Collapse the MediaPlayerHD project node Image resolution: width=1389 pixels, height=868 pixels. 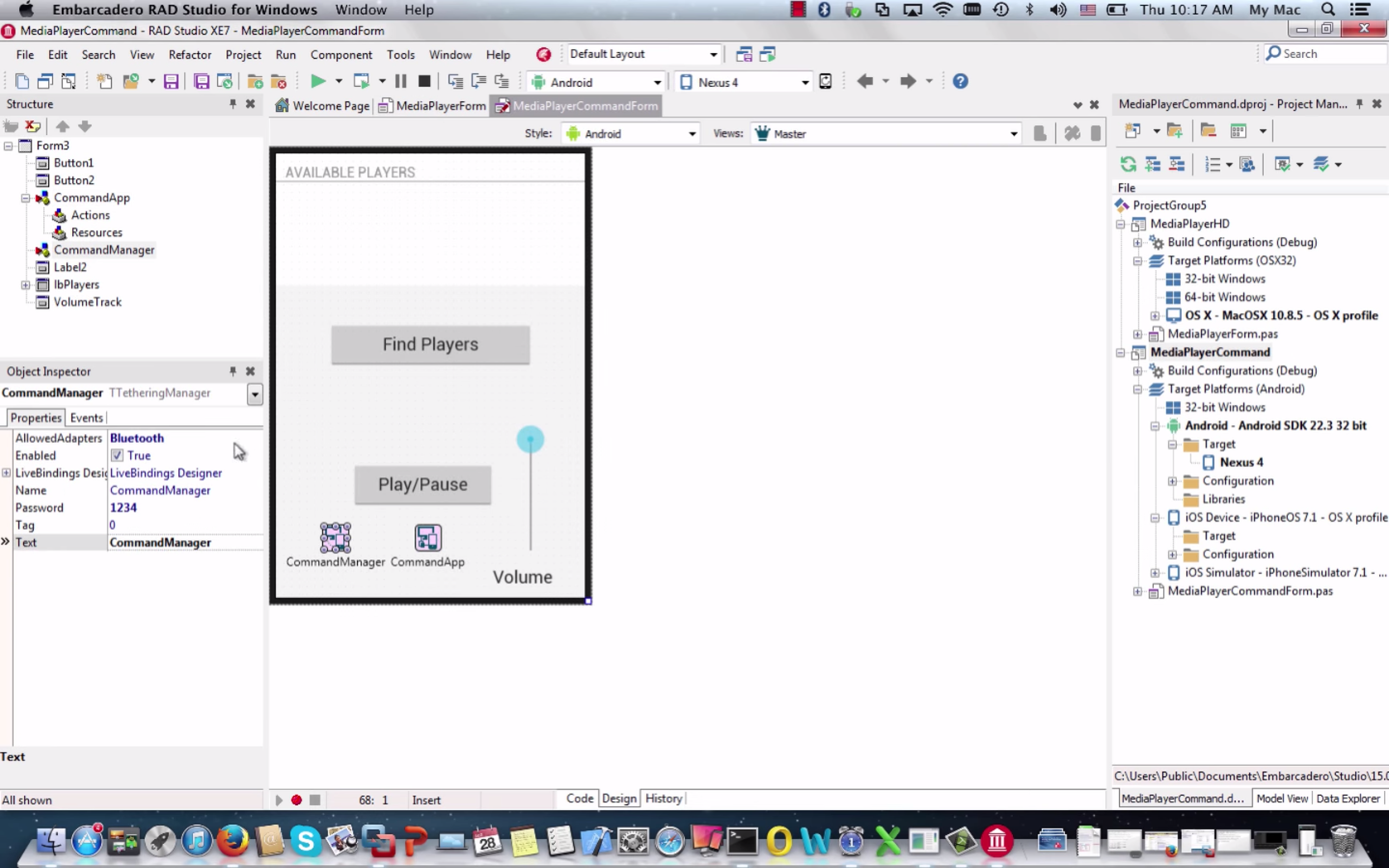point(1121,224)
